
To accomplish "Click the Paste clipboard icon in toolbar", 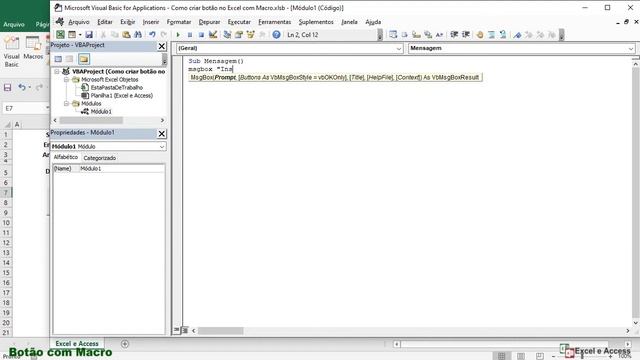I will tap(126, 35).
